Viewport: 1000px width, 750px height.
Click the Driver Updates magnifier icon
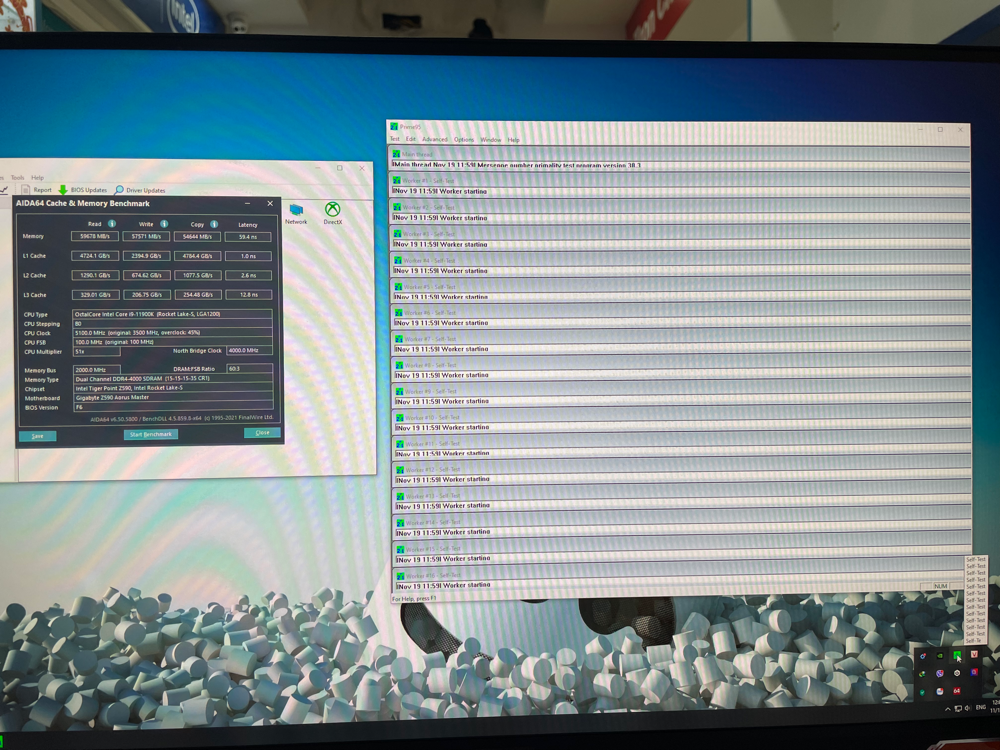point(119,189)
